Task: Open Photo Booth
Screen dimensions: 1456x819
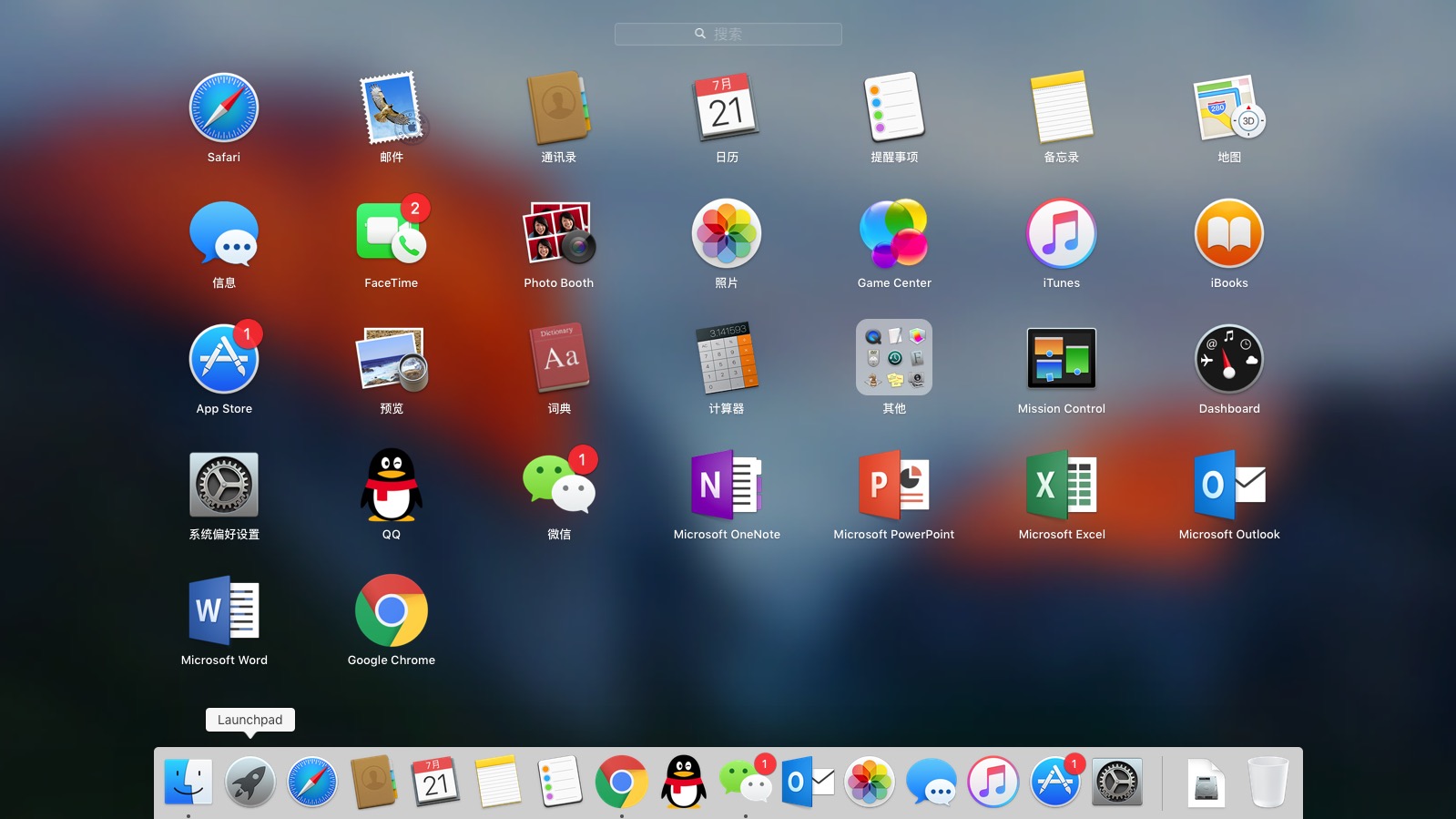Action: pyautogui.click(x=559, y=233)
